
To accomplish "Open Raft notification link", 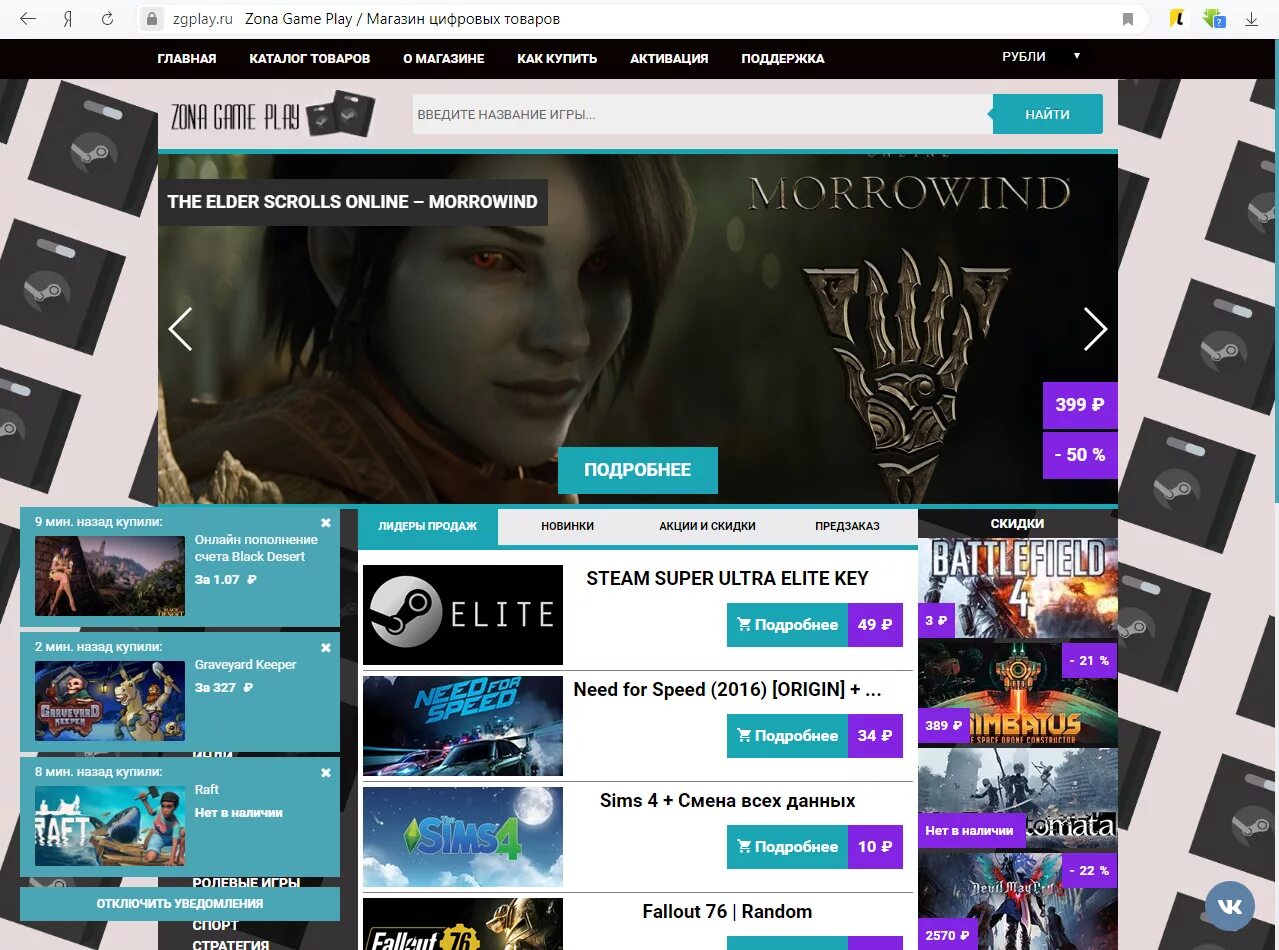I will click(x=207, y=789).
